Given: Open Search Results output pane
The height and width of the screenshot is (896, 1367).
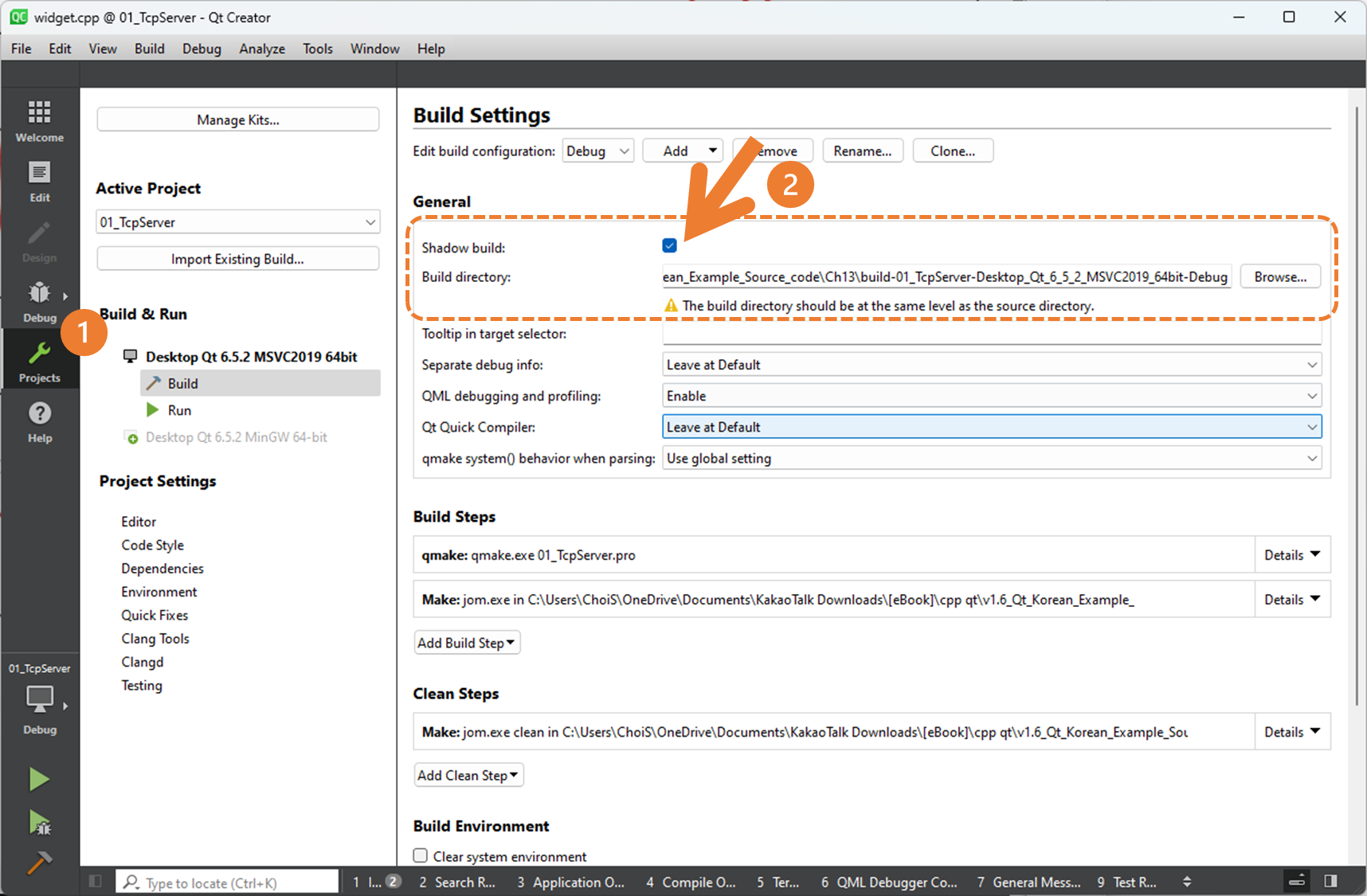Looking at the screenshot, I should click(x=457, y=882).
